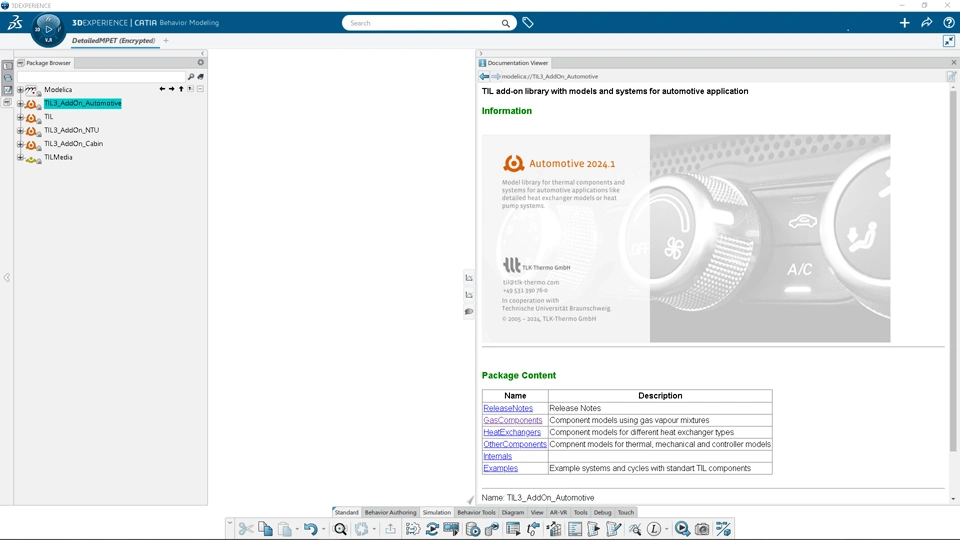Click the Package Browser filter field
Image resolution: width=960 pixels, height=540 pixels.
(x=101, y=77)
